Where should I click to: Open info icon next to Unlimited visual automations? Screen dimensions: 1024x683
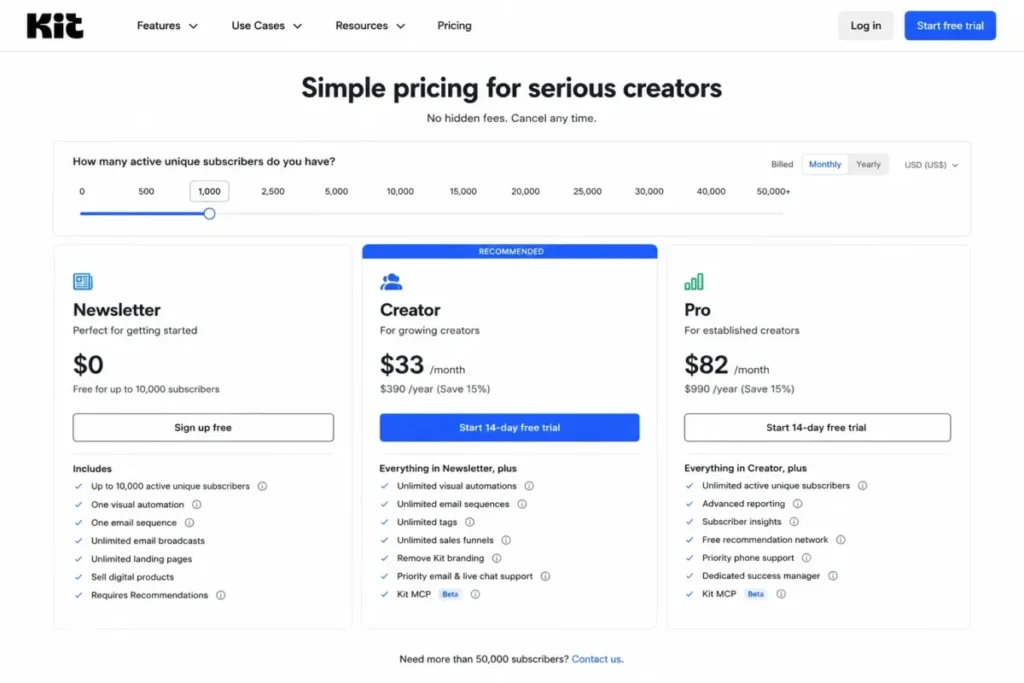529,486
